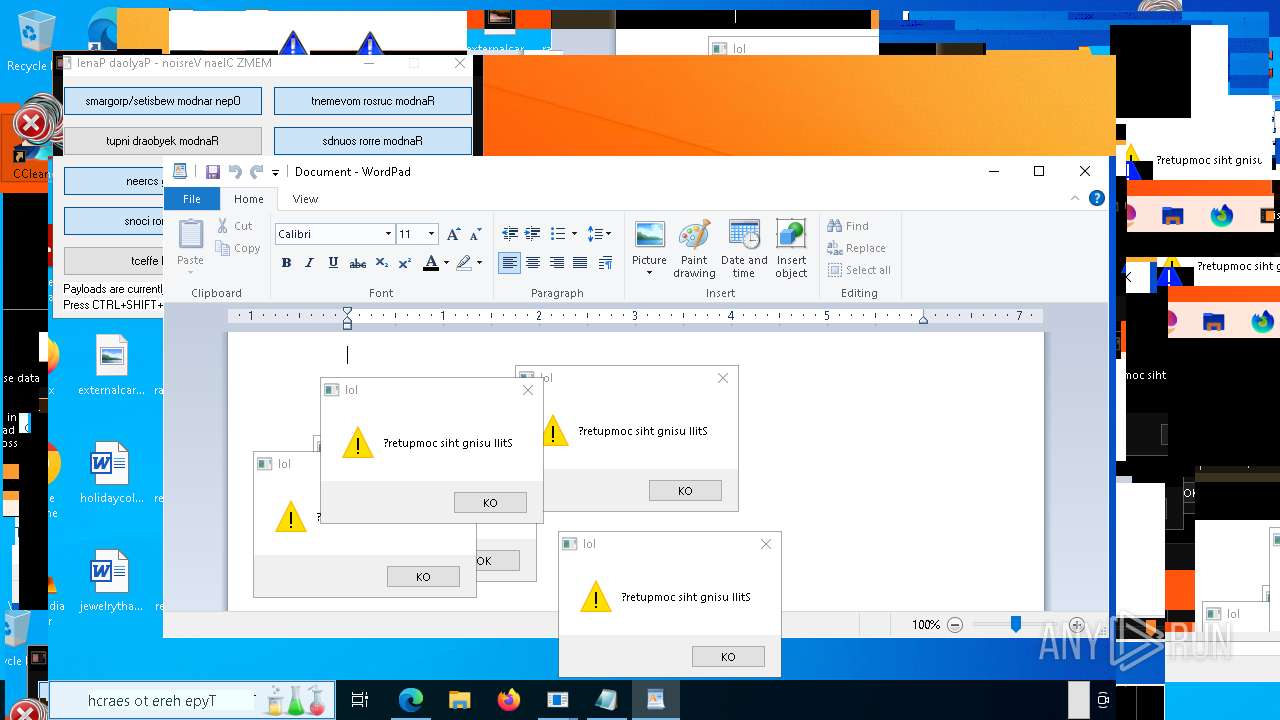Open Microsoft Edge from the taskbar
Screen dimensions: 1280x720
[411, 701]
